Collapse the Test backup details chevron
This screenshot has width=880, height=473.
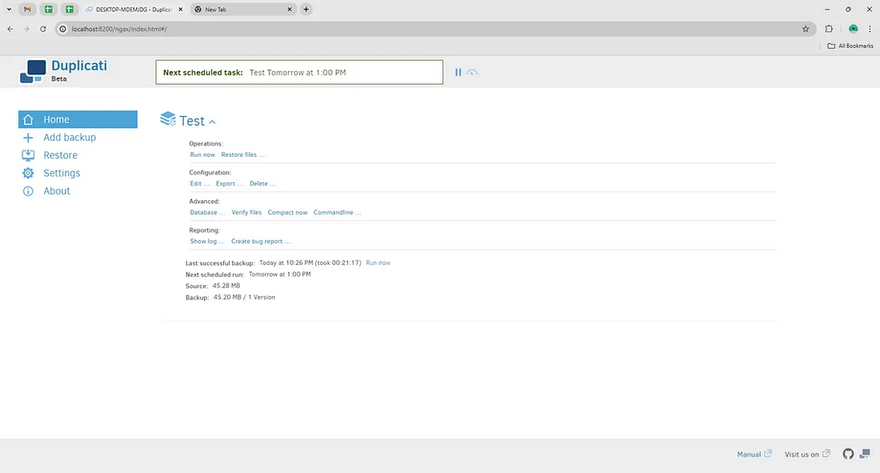pyautogui.click(x=212, y=122)
